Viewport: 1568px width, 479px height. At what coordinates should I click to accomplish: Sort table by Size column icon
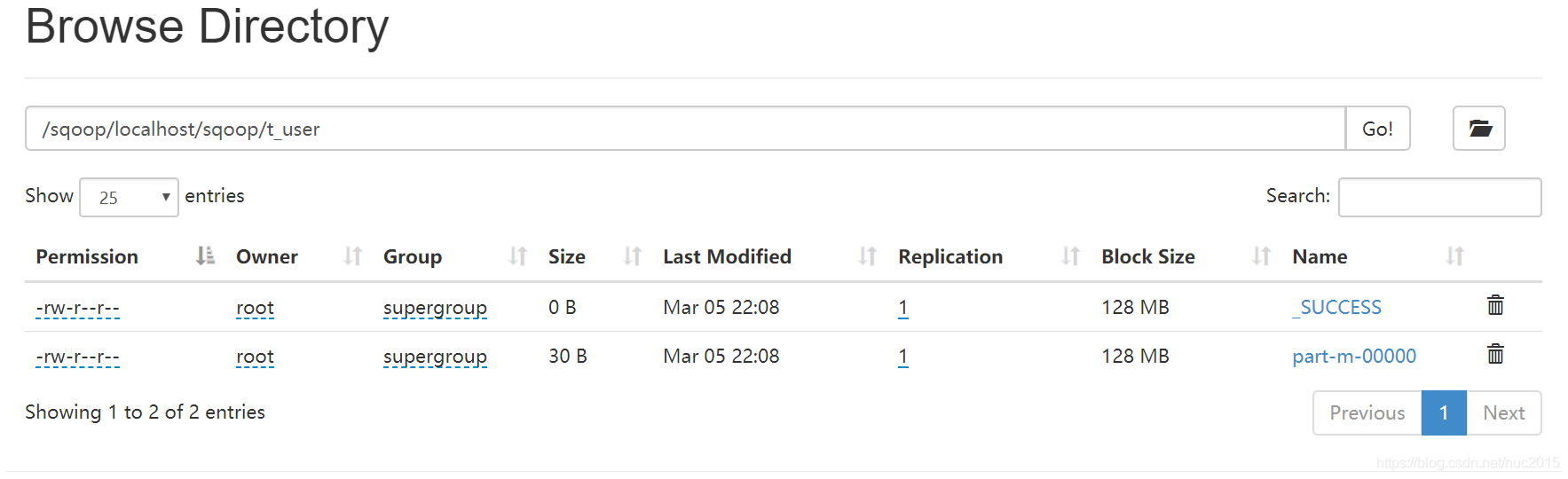632,256
